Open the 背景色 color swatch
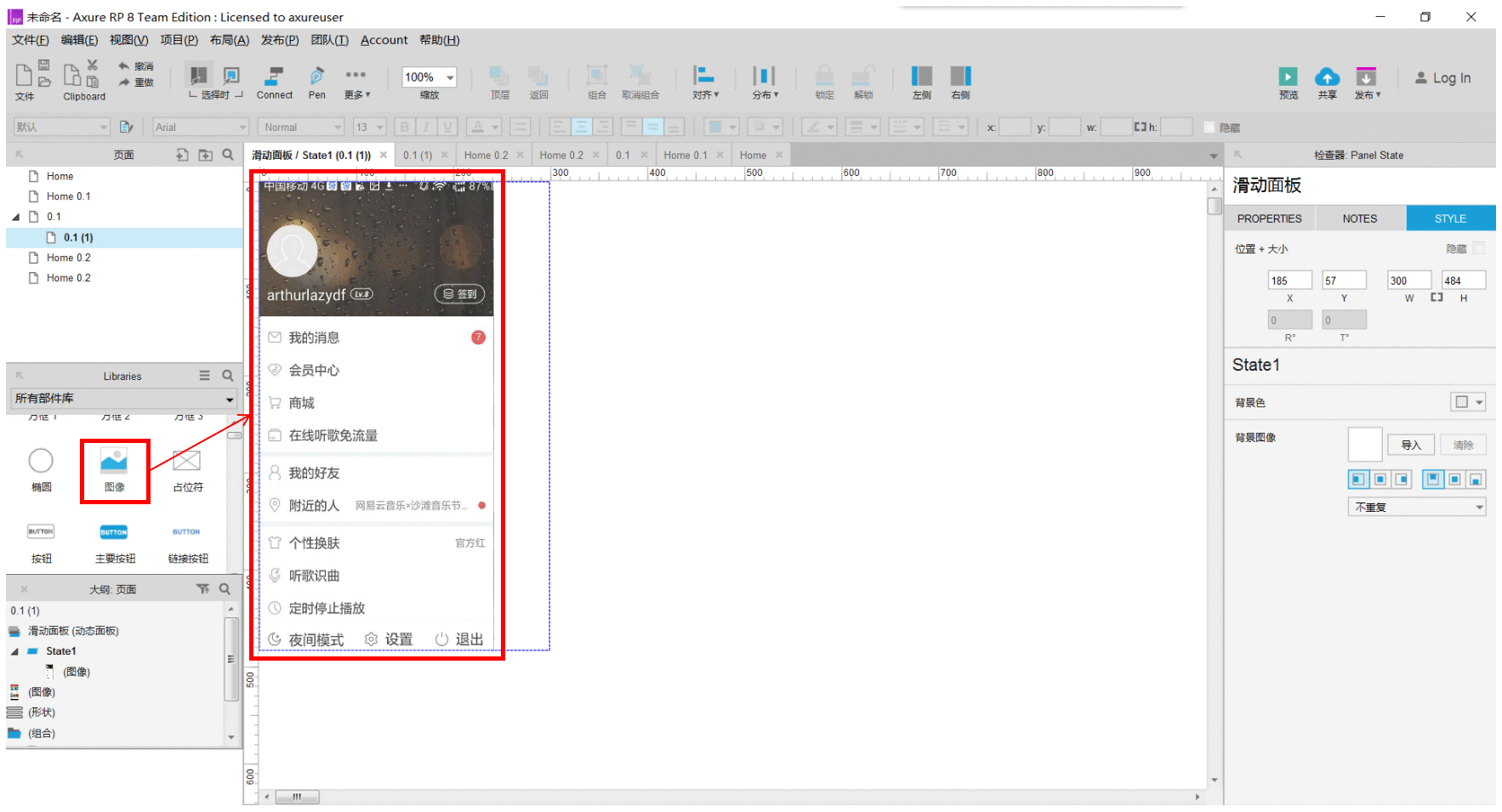This screenshot has height=812, width=1502. tap(1468, 402)
